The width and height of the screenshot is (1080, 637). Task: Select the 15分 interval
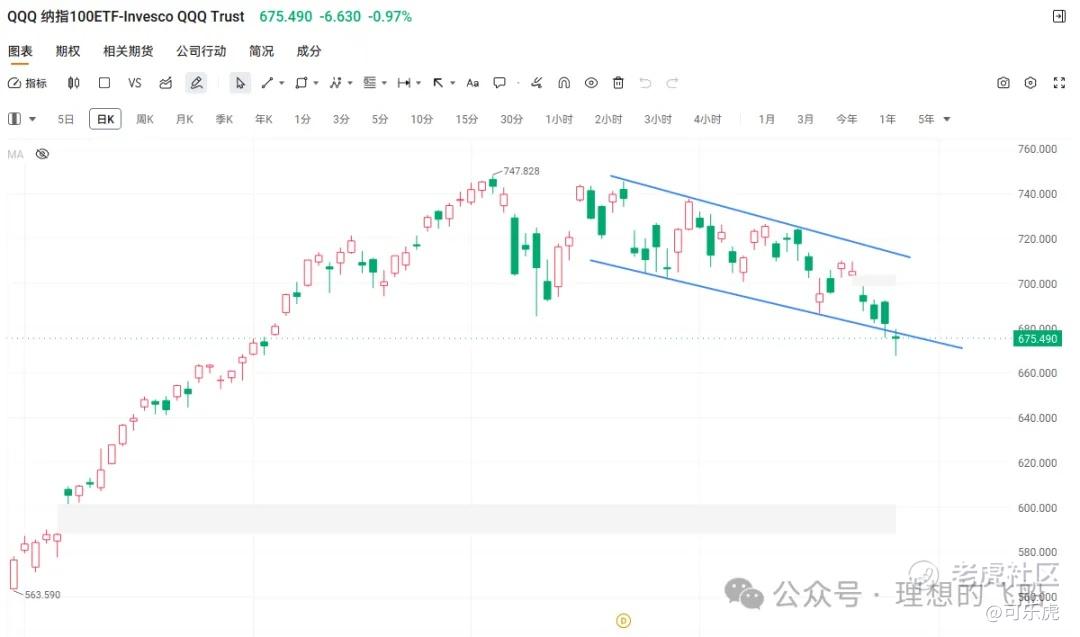(466, 119)
